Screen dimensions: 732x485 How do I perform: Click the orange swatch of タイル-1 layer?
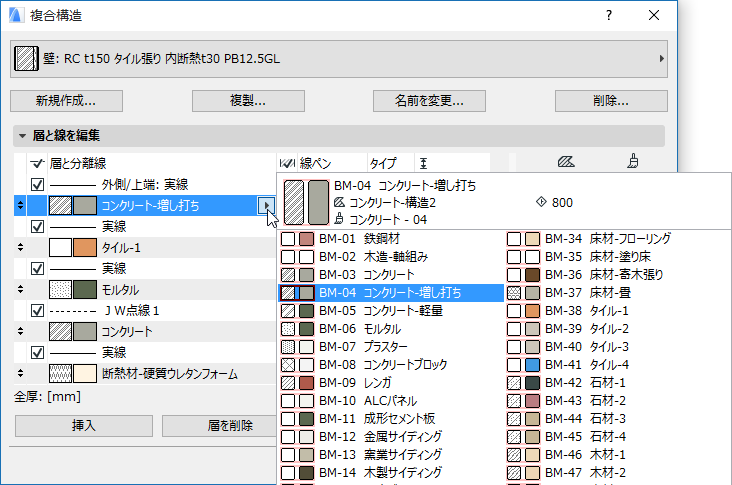point(85,247)
